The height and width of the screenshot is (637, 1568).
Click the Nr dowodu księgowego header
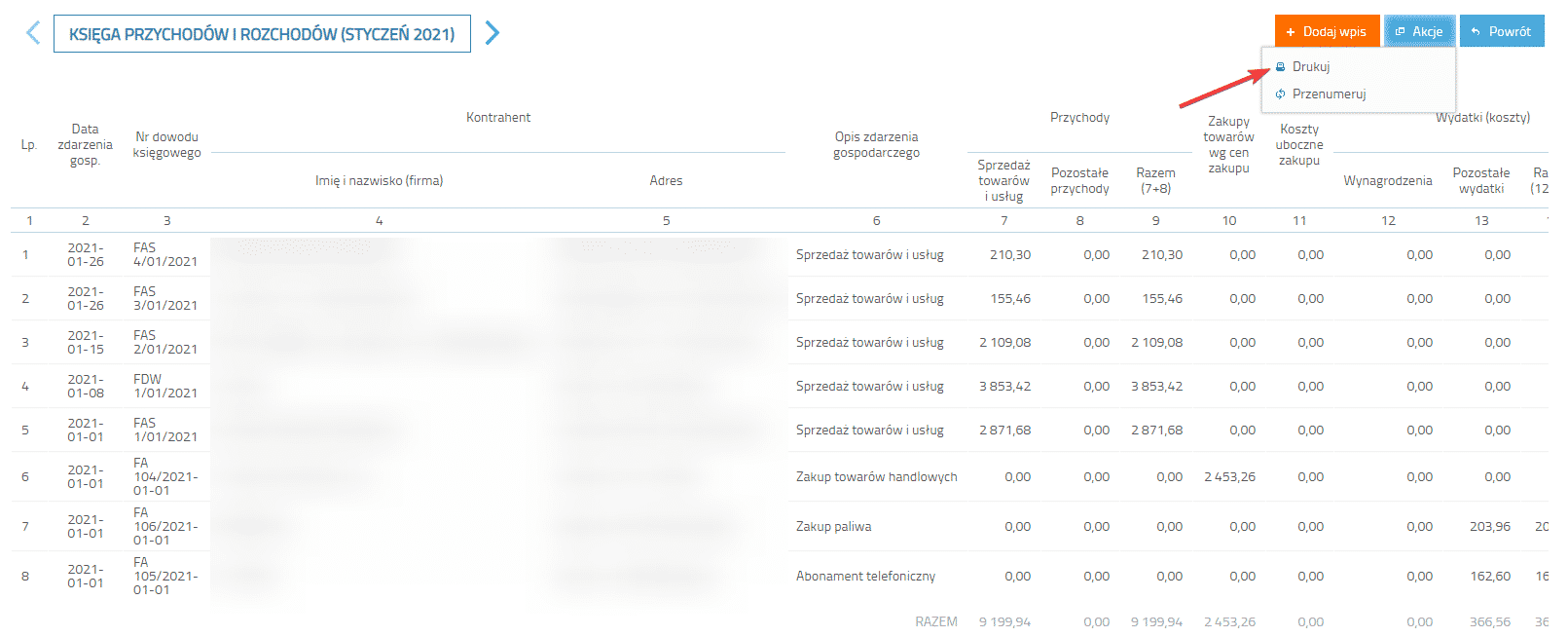[x=167, y=144]
